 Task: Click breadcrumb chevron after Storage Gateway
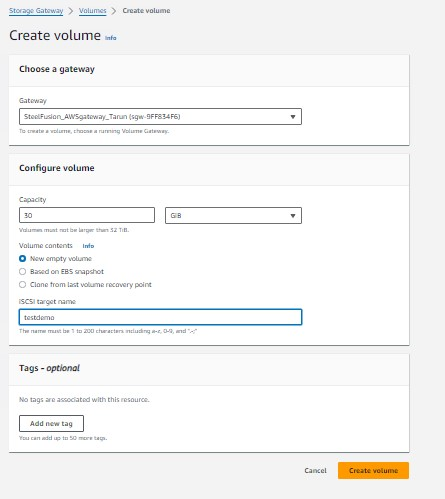(x=71, y=11)
